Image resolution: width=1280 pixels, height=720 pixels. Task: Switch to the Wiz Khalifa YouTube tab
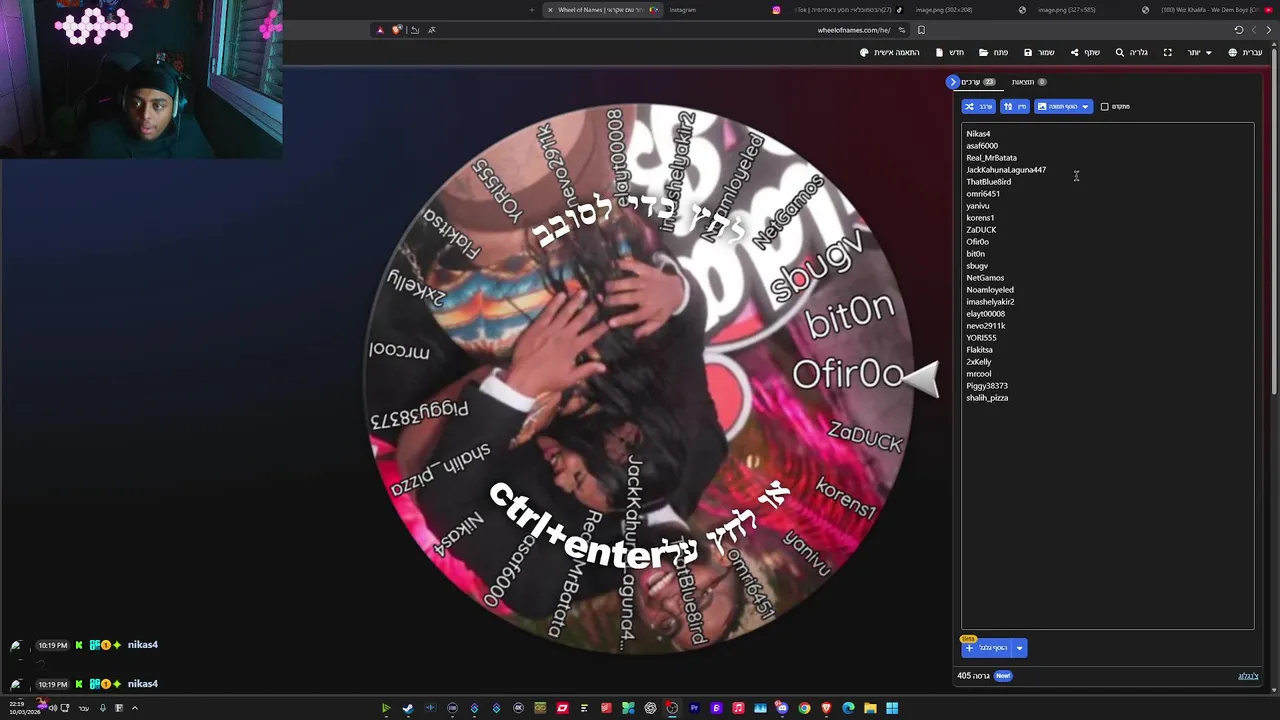pyautogui.click(x=1215, y=10)
